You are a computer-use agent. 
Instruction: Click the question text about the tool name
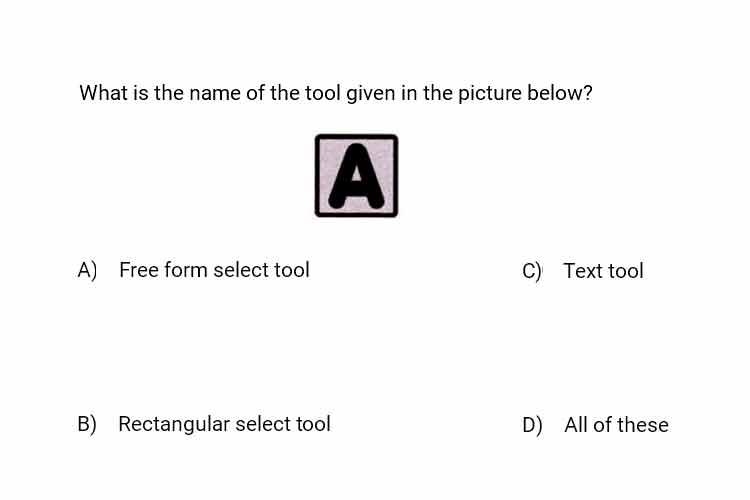pyautogui.click(x=336, y=93)
